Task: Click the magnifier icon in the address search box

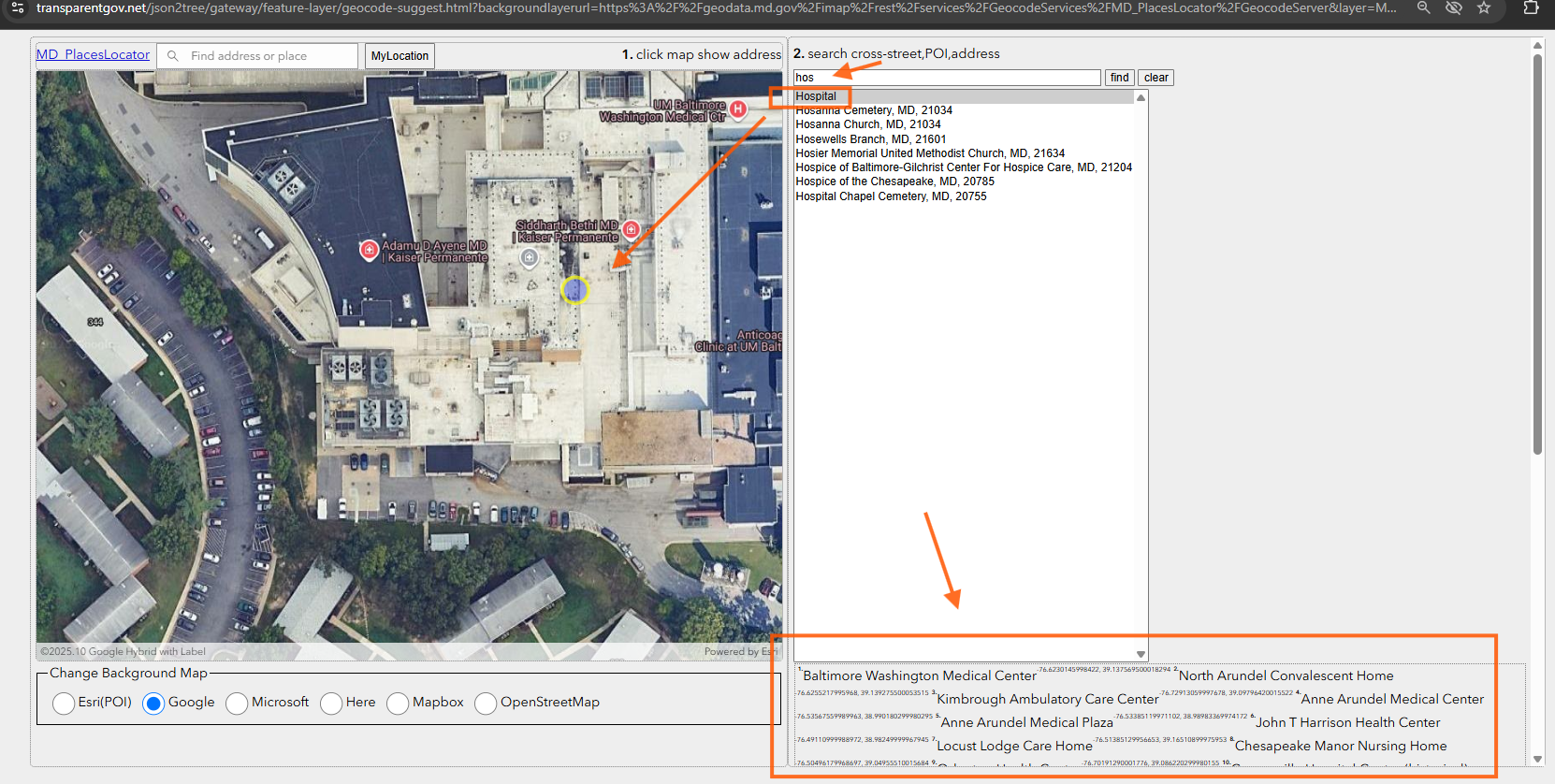Action: (x=173, y=56)
